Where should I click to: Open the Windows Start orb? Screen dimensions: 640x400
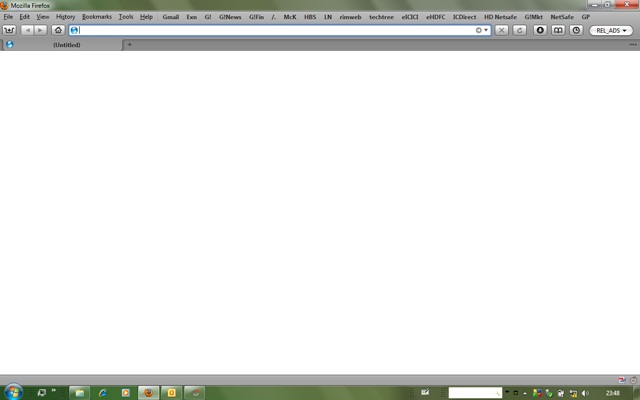[14, 392]
